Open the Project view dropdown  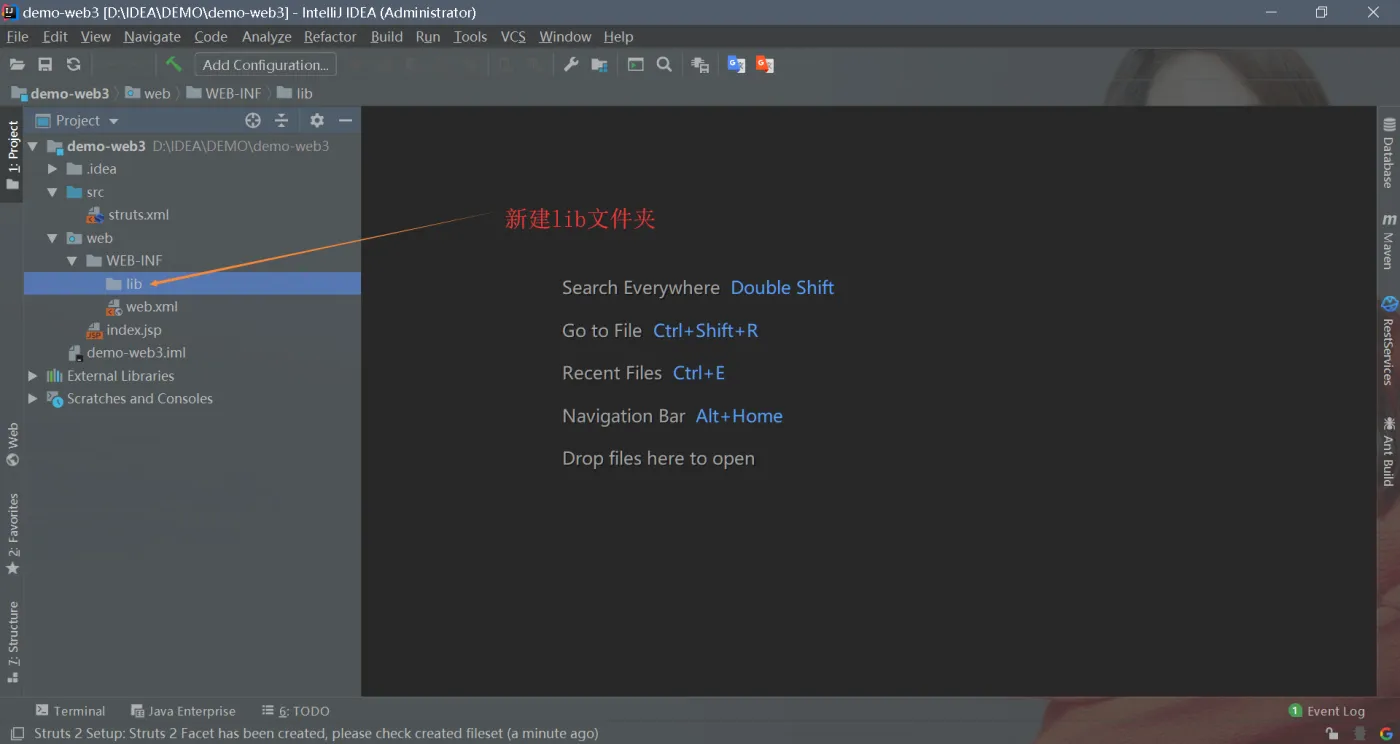tap(78, 120)
